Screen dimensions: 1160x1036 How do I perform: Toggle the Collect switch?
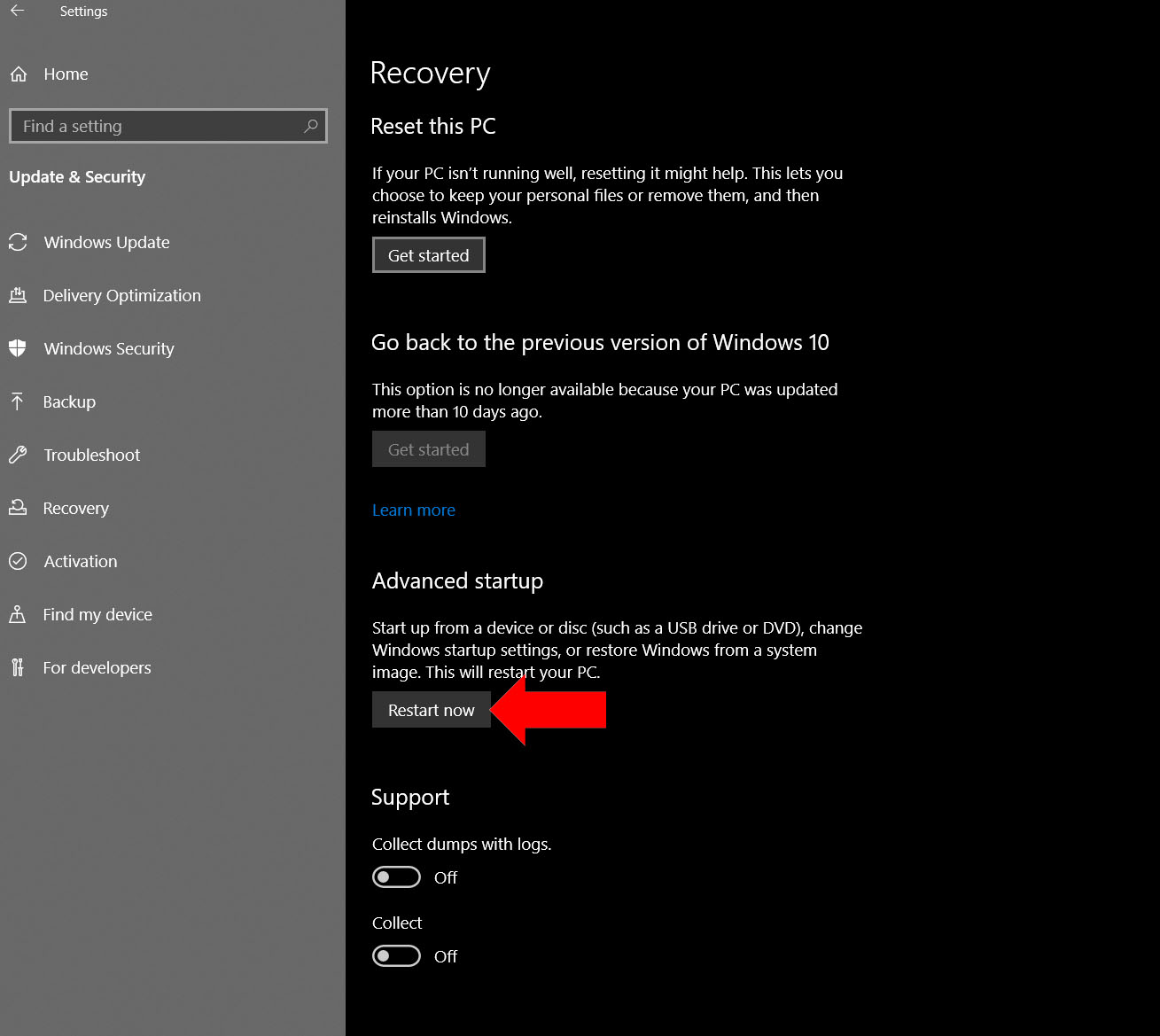(x=396, y=956)
